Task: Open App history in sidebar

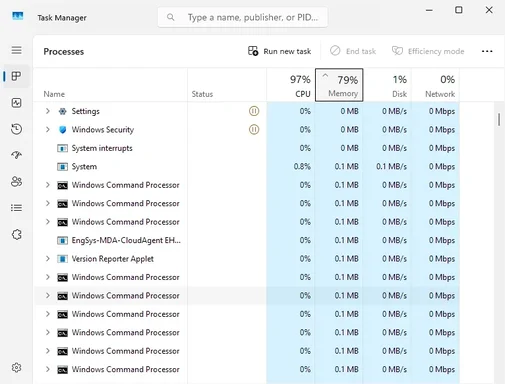Action: (x=16, y=129)
